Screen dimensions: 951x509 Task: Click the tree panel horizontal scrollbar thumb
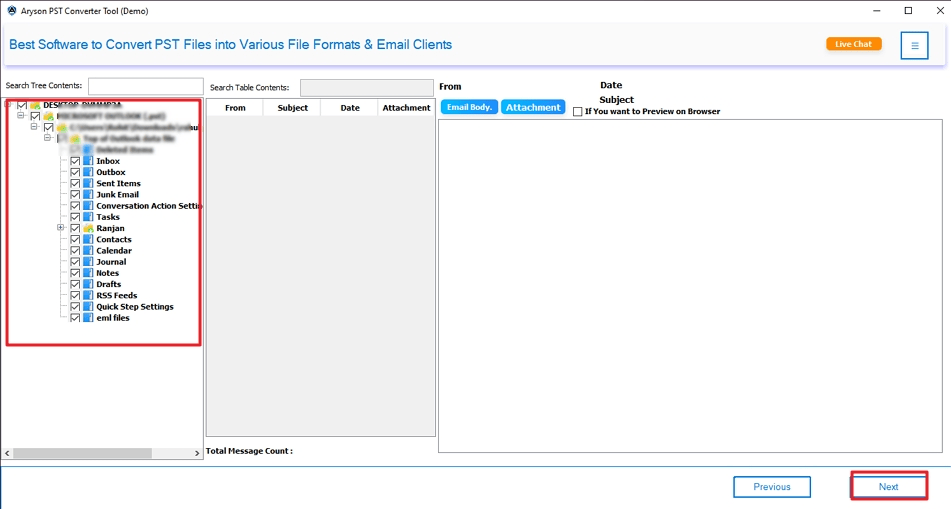82,453
